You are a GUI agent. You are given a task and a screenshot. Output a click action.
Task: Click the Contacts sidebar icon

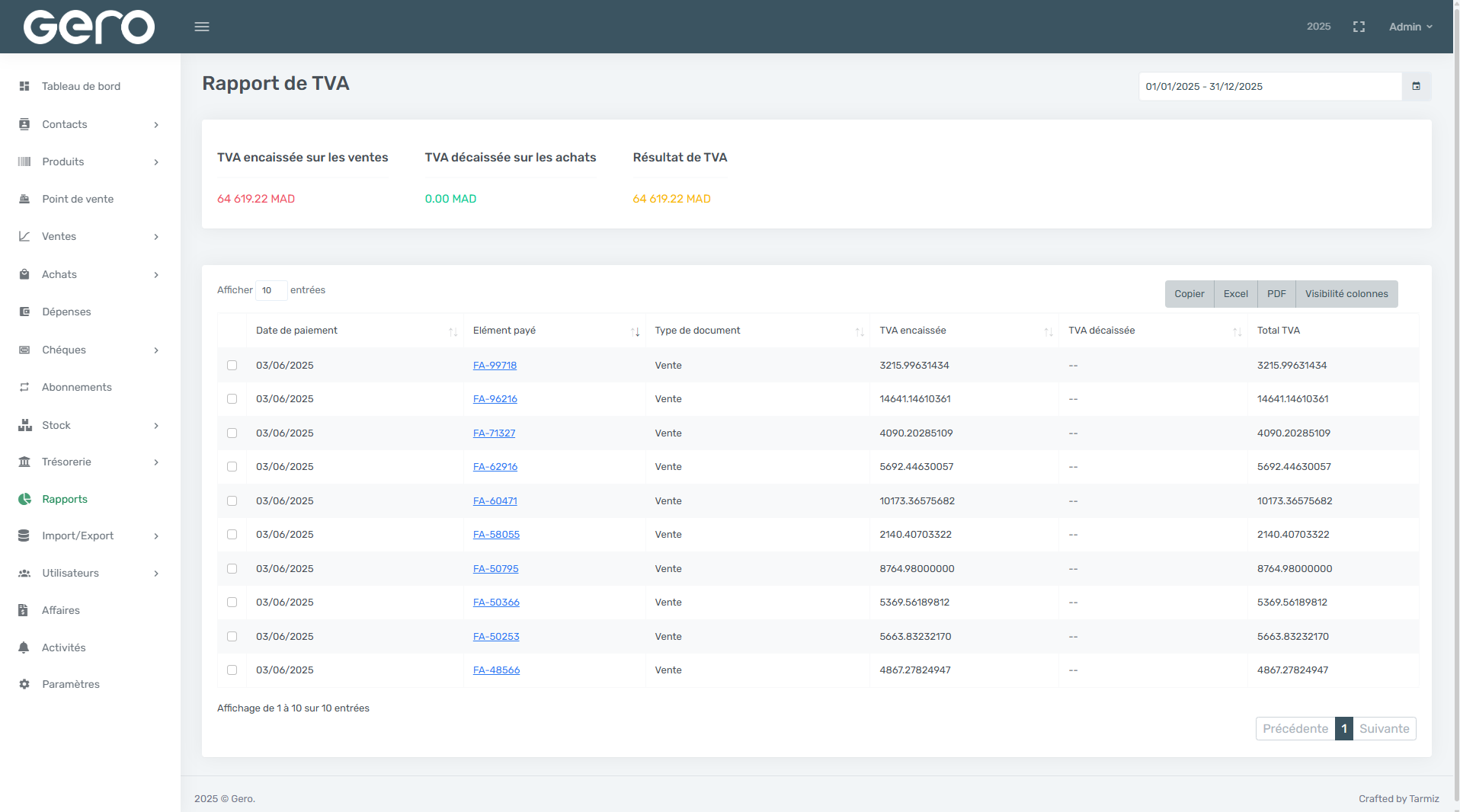click(24, 124)
